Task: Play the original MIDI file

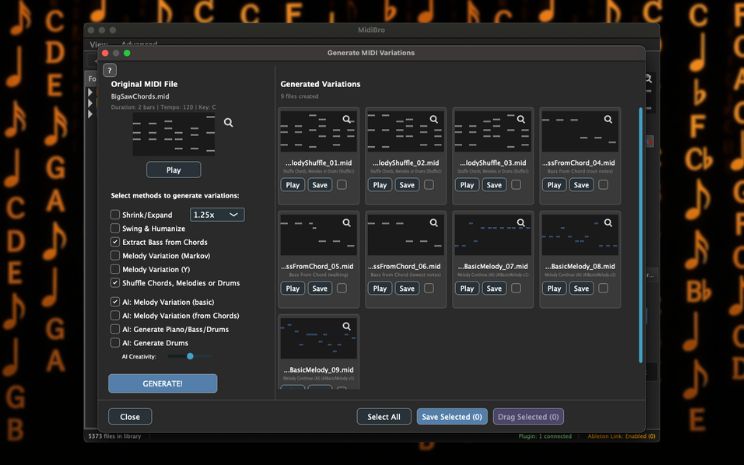Action: pos(174,170)
